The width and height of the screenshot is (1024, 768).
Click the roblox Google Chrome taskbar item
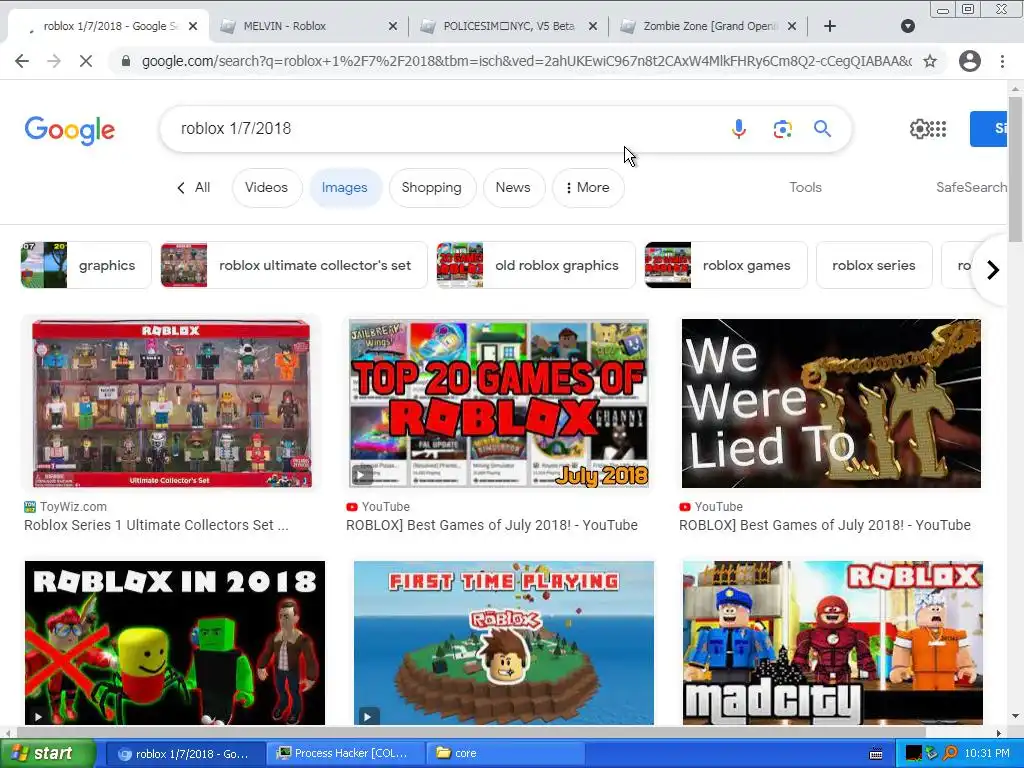pyautogui.click(x=185, y=754)
